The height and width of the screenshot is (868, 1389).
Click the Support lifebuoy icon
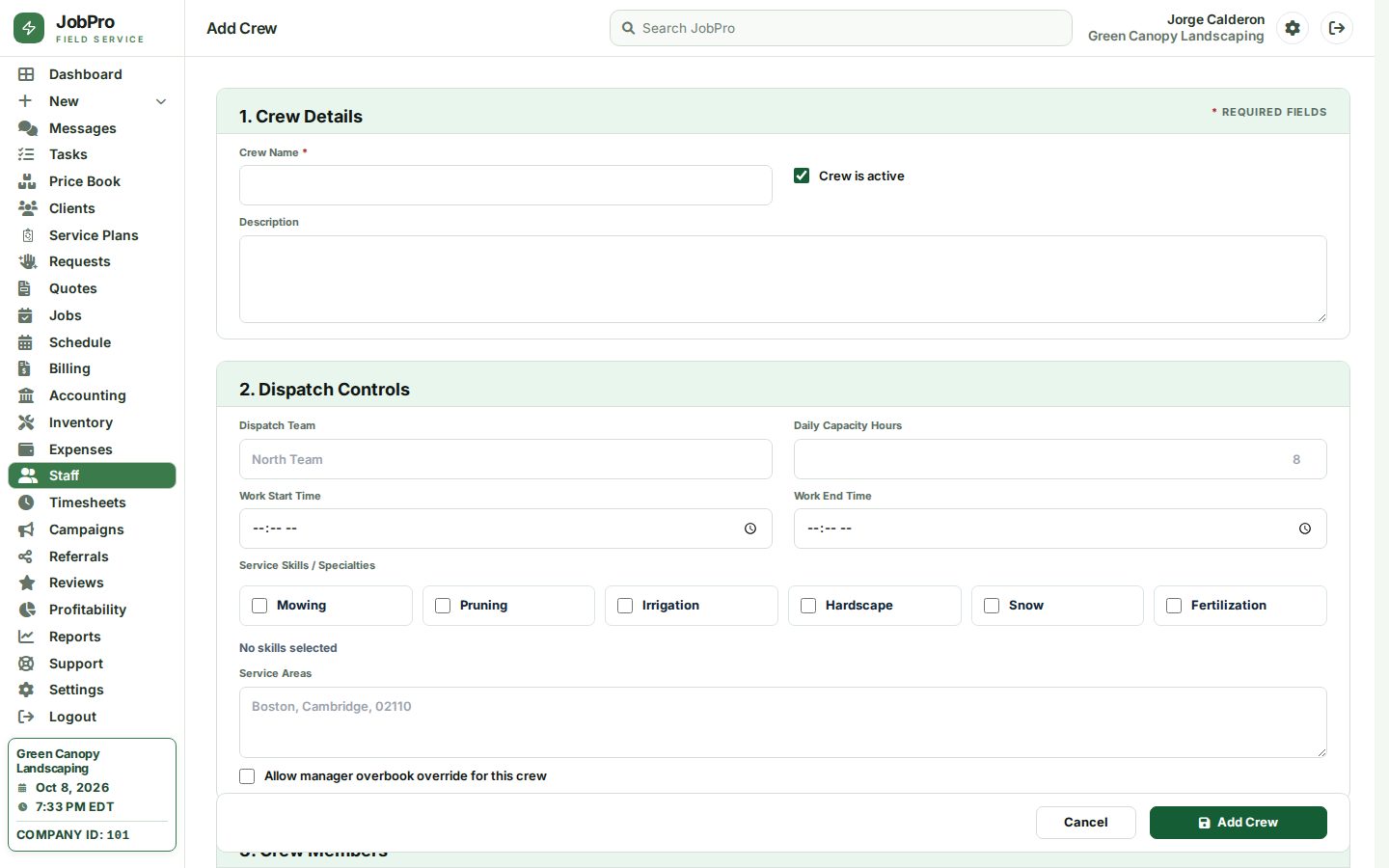(x=26, y=664)
